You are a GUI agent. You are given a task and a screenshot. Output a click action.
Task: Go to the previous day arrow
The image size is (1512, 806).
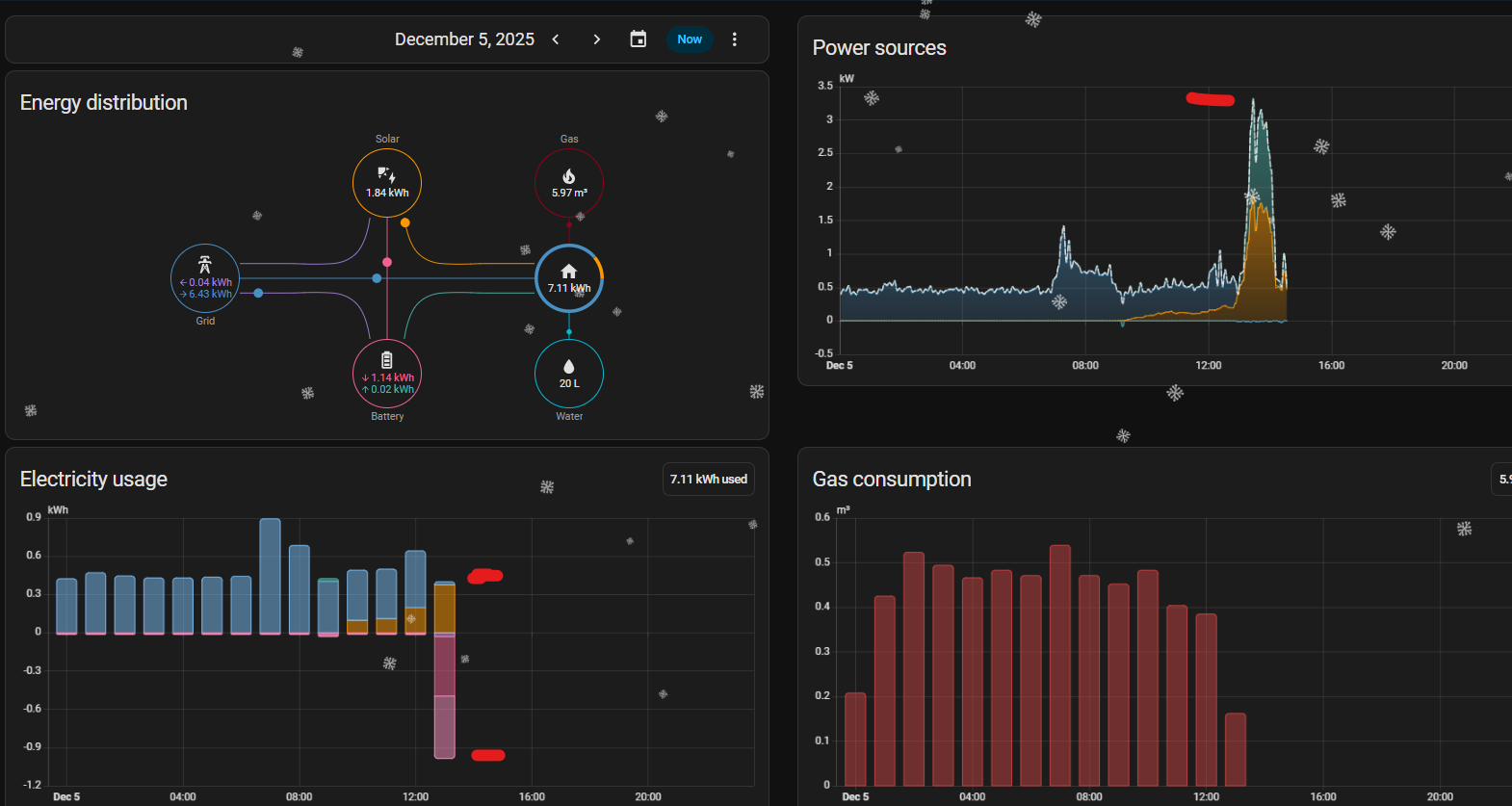(556, 39)
